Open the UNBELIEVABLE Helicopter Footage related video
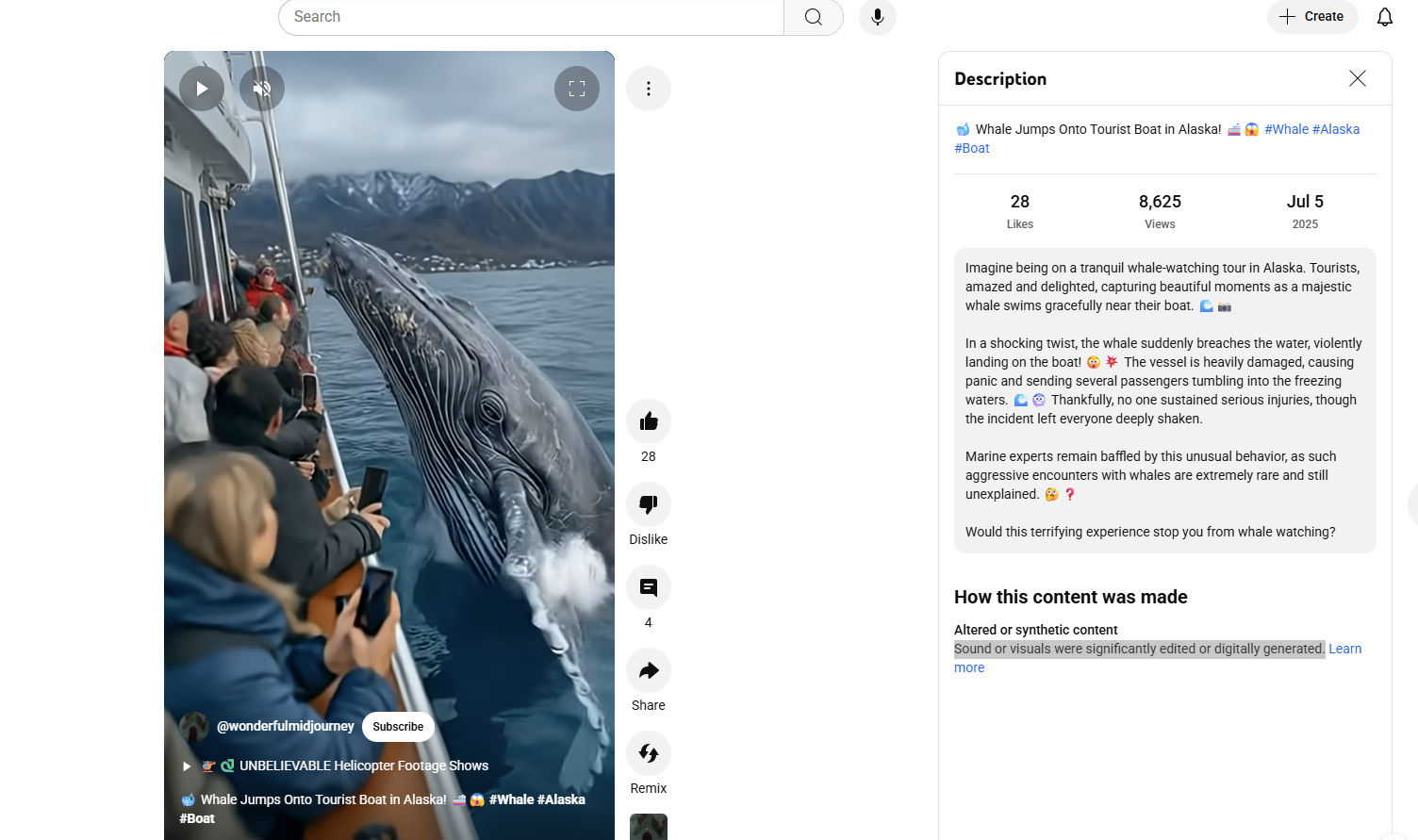 [x=363, y=766]
